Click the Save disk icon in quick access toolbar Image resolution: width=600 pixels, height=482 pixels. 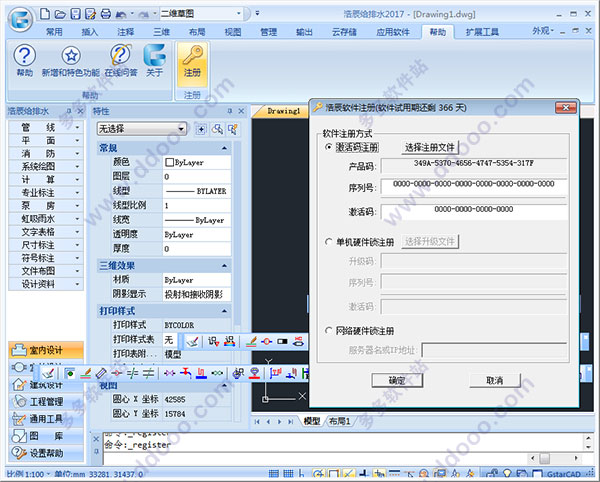(76, 14)
